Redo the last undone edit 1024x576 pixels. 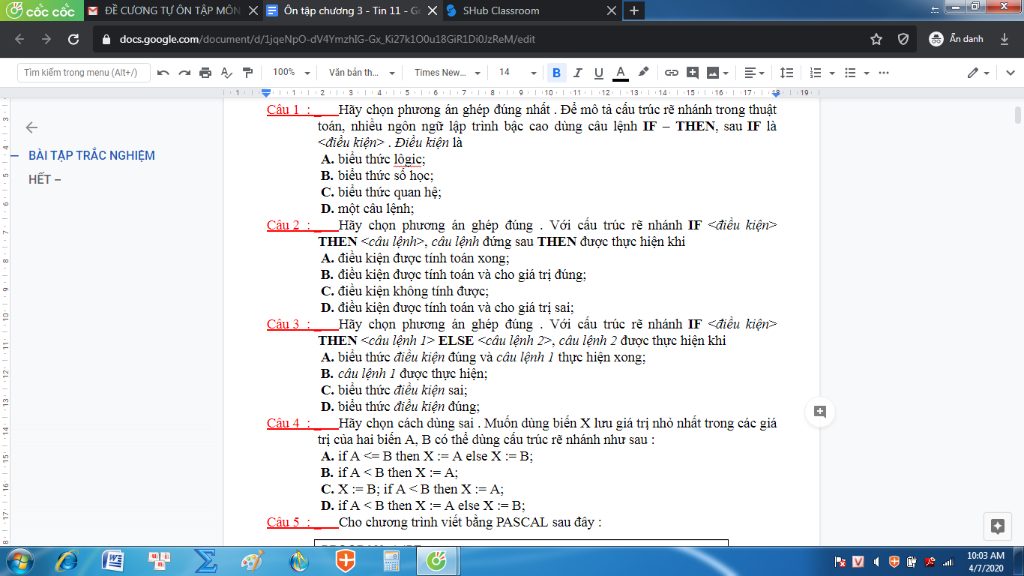pos(184,72)
